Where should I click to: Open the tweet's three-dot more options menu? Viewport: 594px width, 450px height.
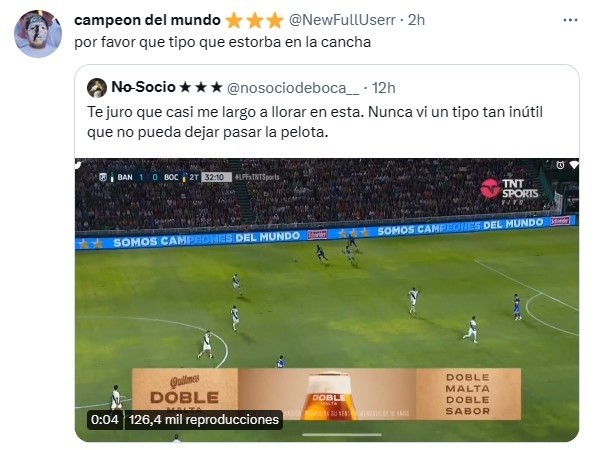570,20
